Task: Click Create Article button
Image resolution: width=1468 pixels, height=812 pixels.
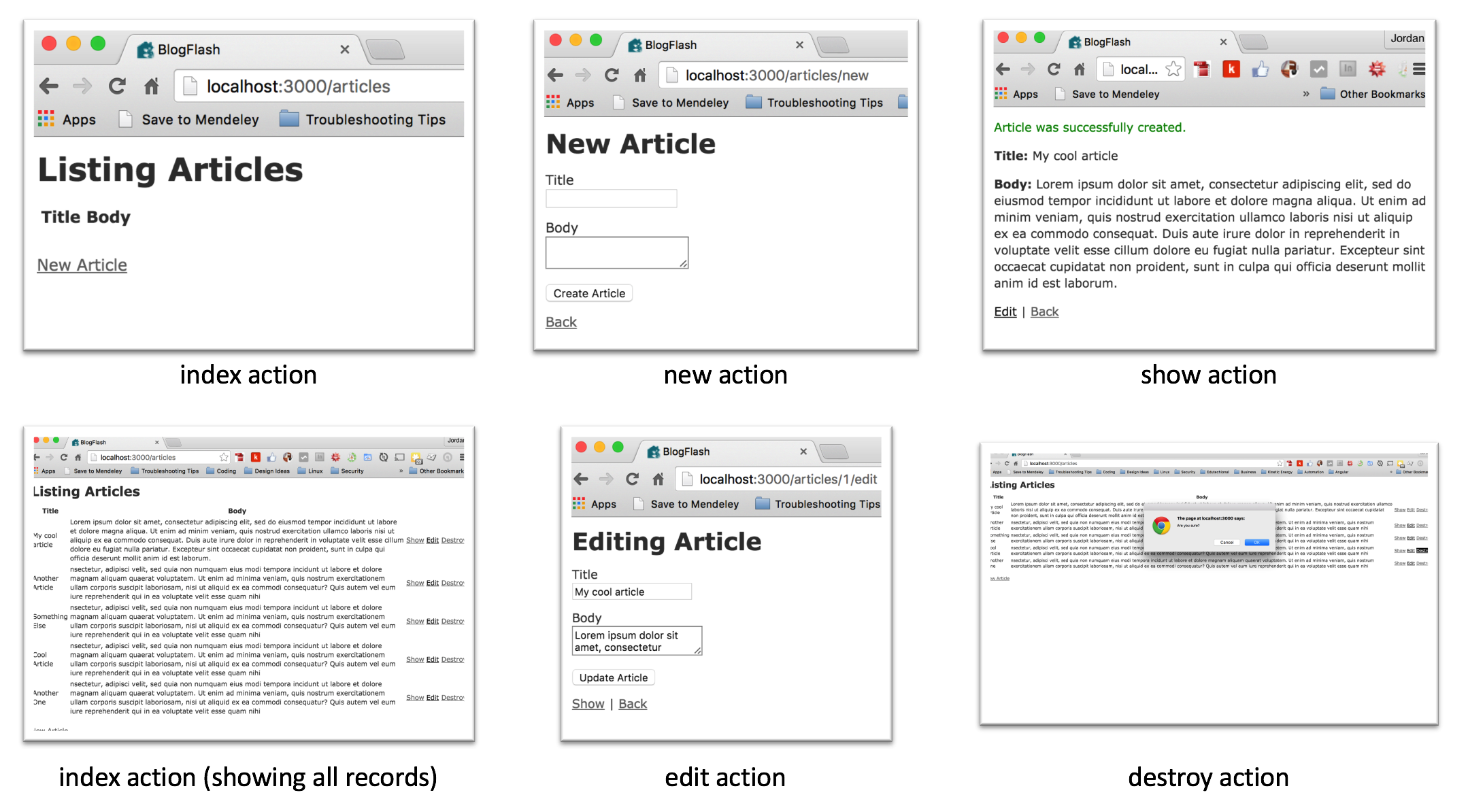Action: (589, 293)
